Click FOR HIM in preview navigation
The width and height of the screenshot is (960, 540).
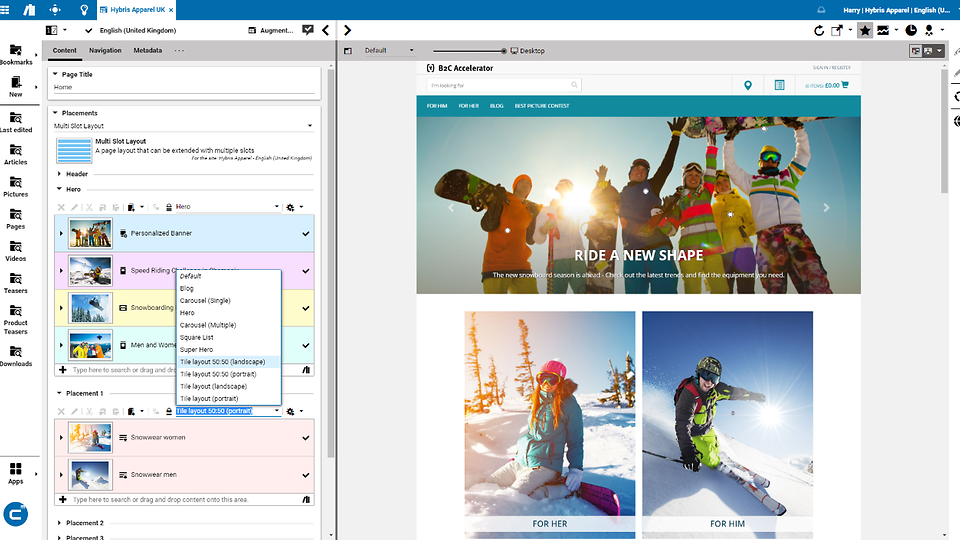point(437,106)
